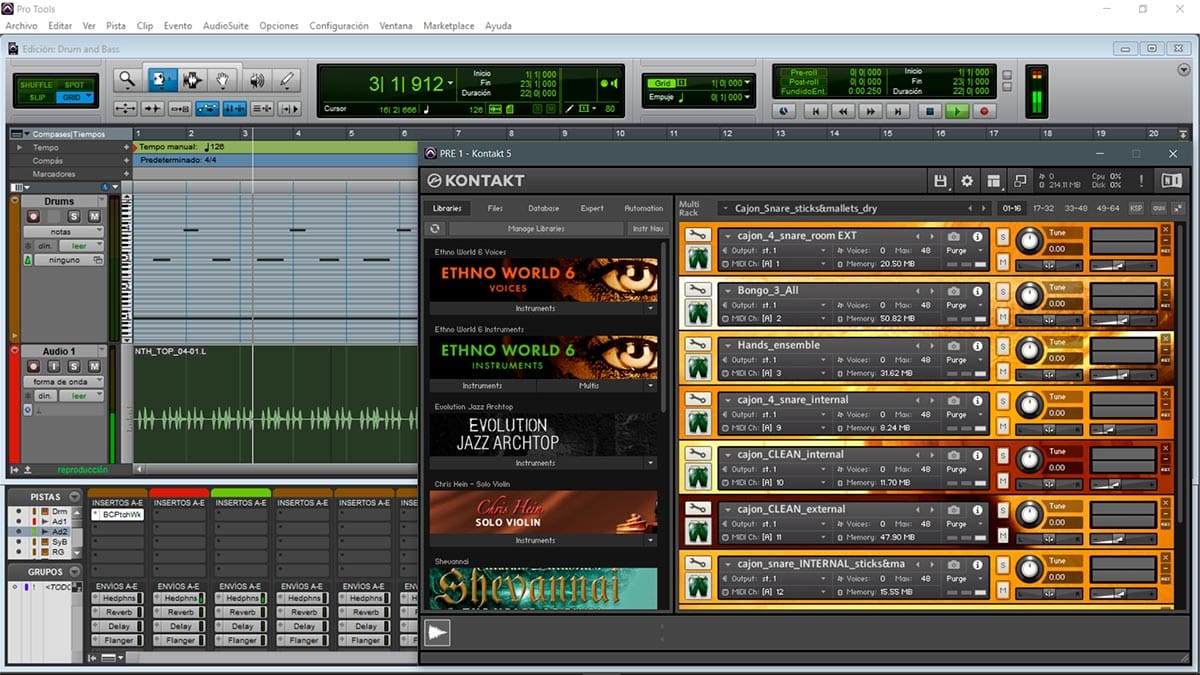Screen dimensions: 1200x675
Task: Click Kontakt minimize rack view icon
Action: (x=1020, y=181)
